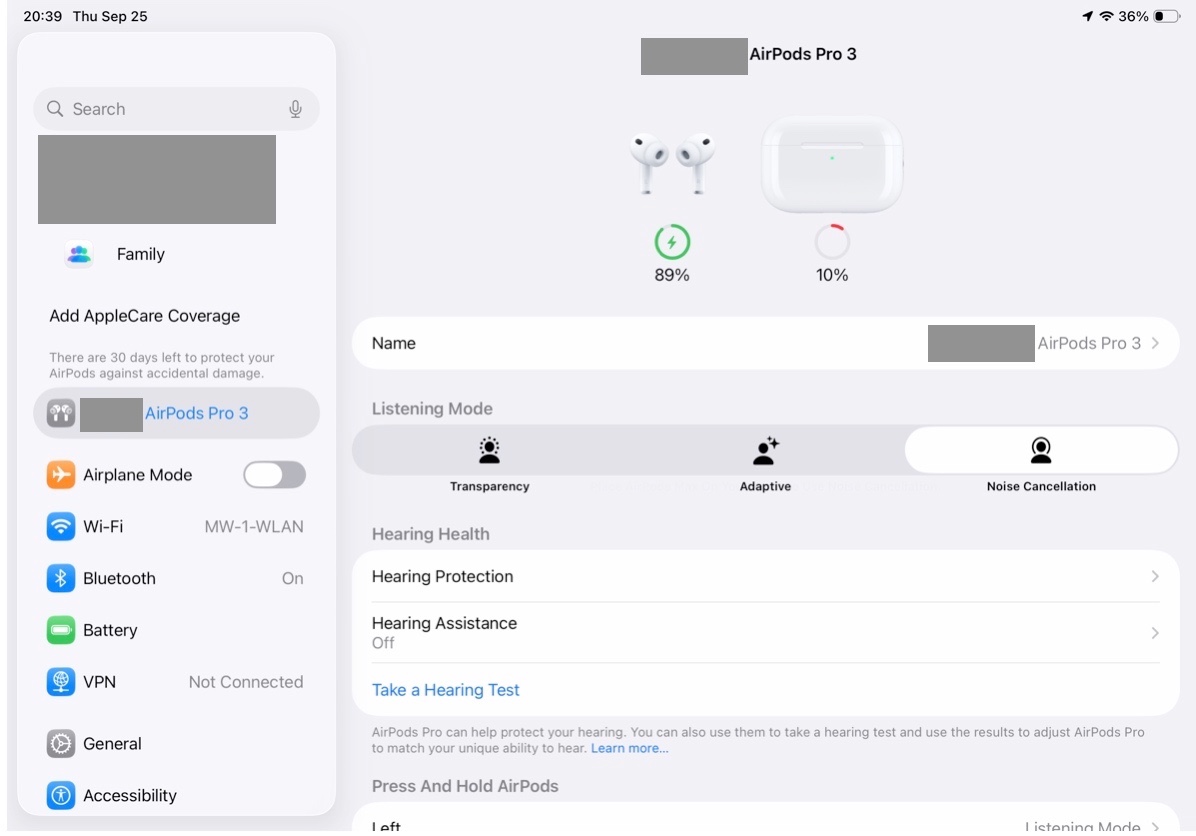Screen dimensions: 1196x836
Task: Tap the orange Airplane Mode icon
Action: click(61, 474)
